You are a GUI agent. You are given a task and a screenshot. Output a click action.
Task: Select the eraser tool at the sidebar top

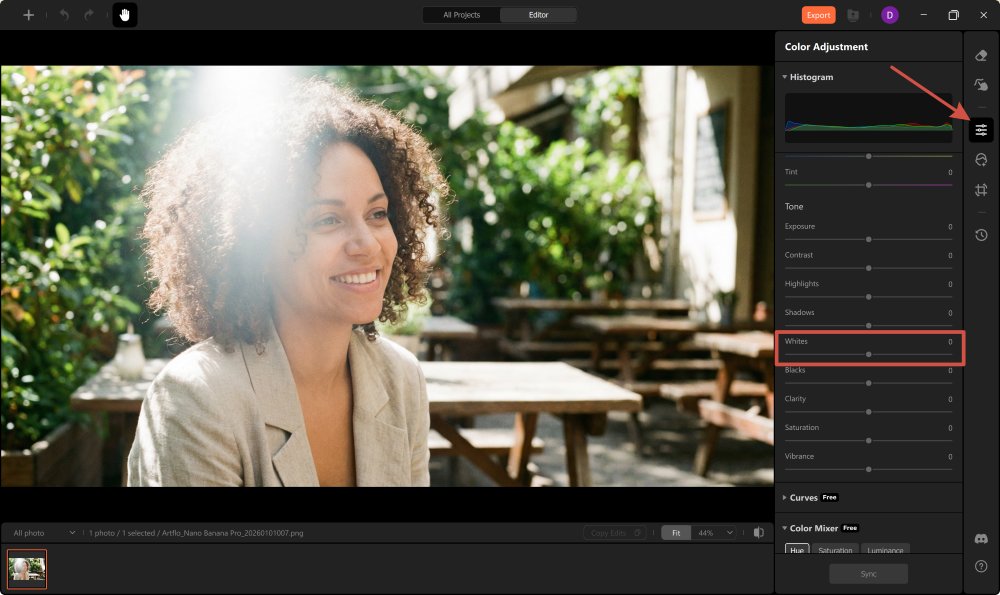point(981,56)
